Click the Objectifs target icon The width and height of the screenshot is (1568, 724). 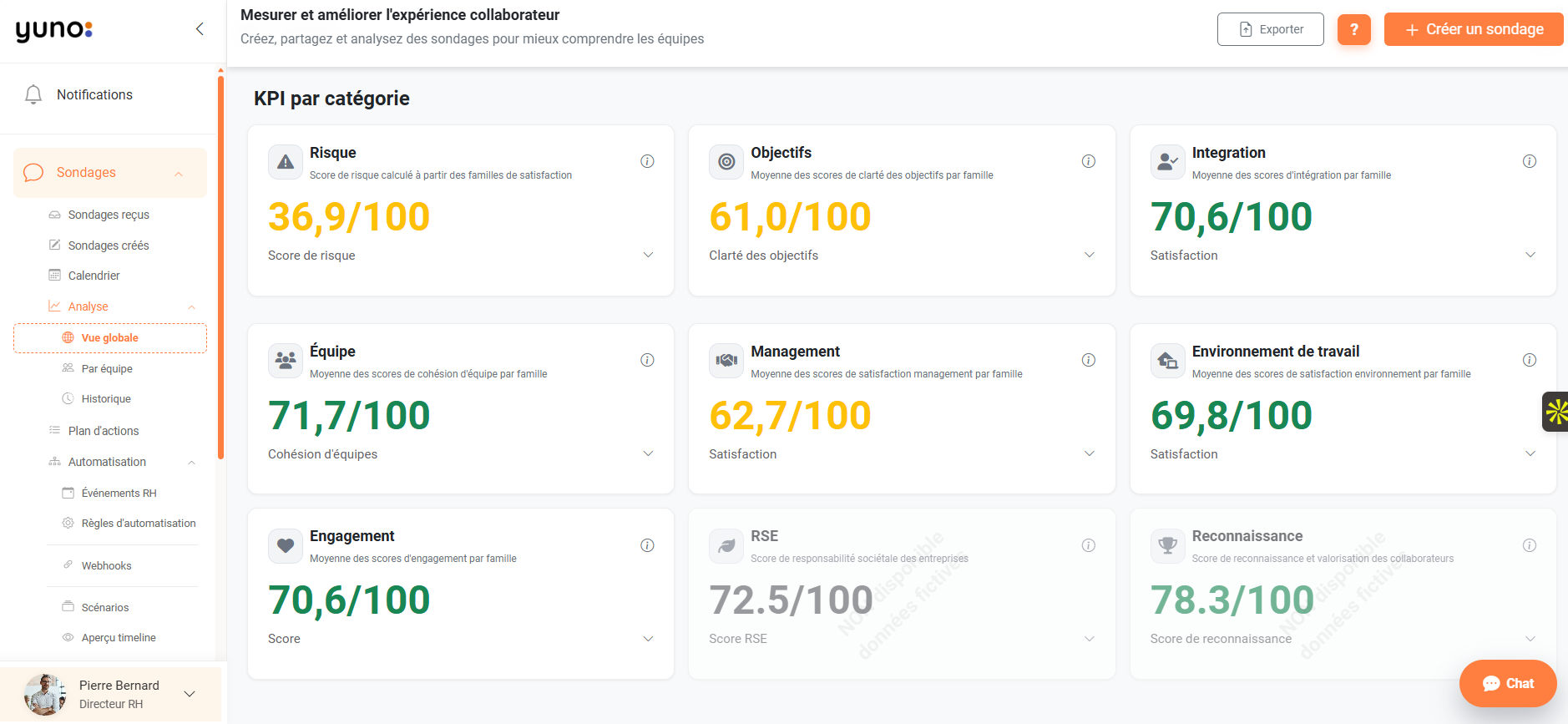tap(726, 162)
